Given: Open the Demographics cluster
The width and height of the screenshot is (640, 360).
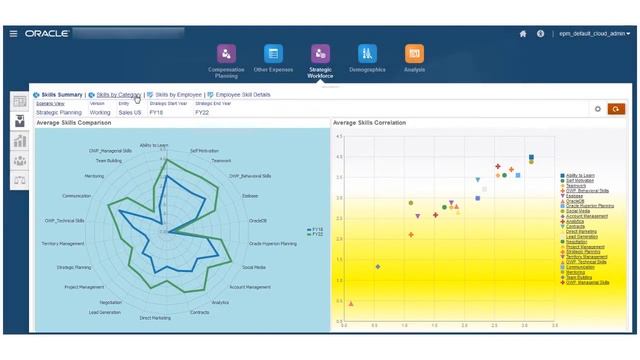Looking at the screenshot, I should tap(367, 59).
